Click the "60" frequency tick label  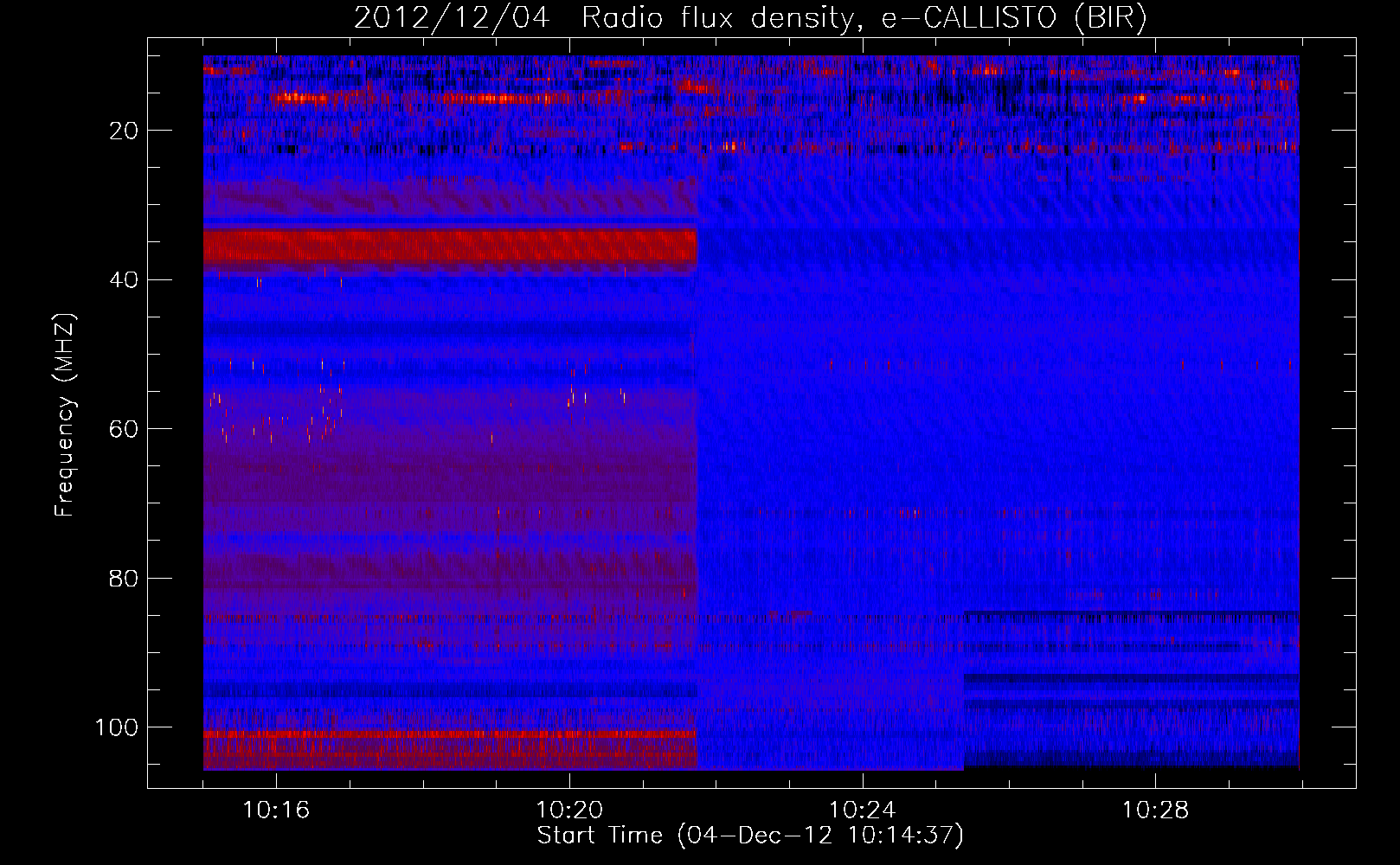coord(125,429)
